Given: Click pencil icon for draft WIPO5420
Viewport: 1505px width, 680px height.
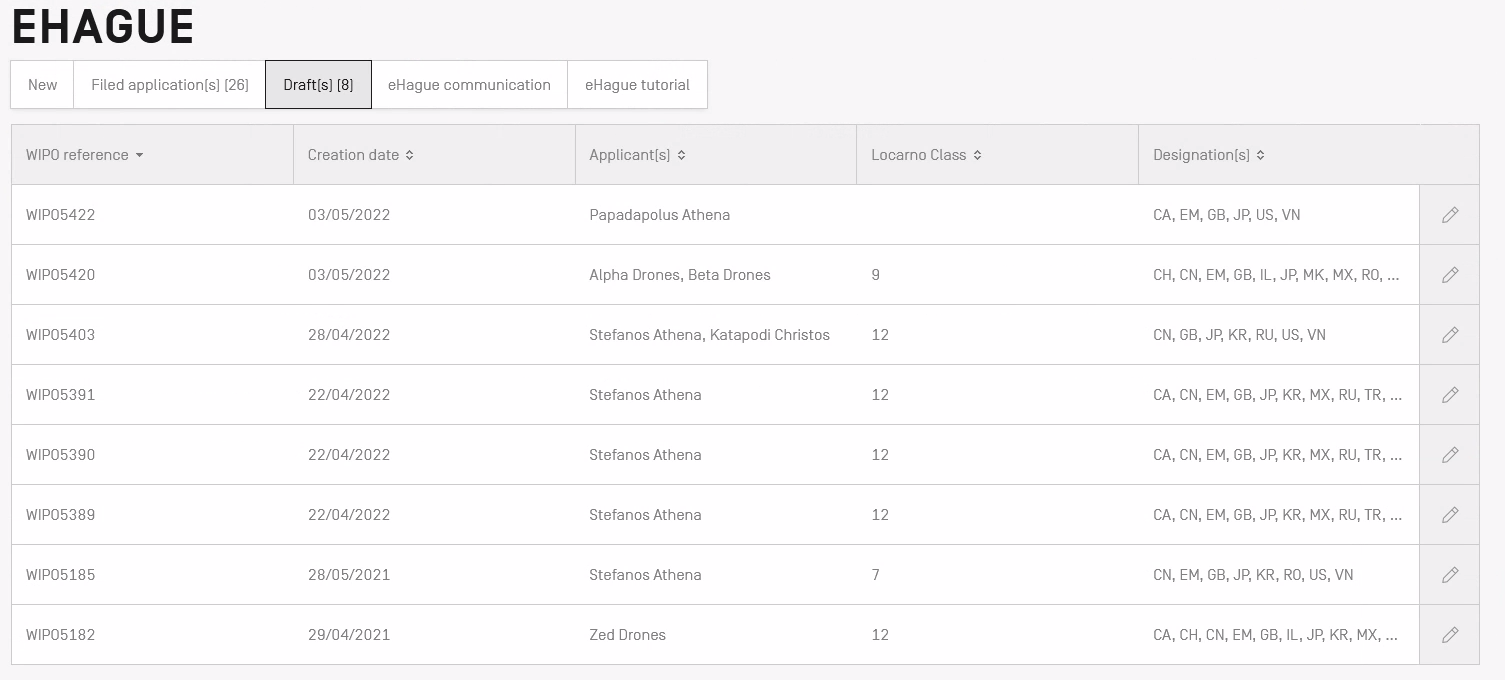Looking at the screenshot, I should 1449,275.
